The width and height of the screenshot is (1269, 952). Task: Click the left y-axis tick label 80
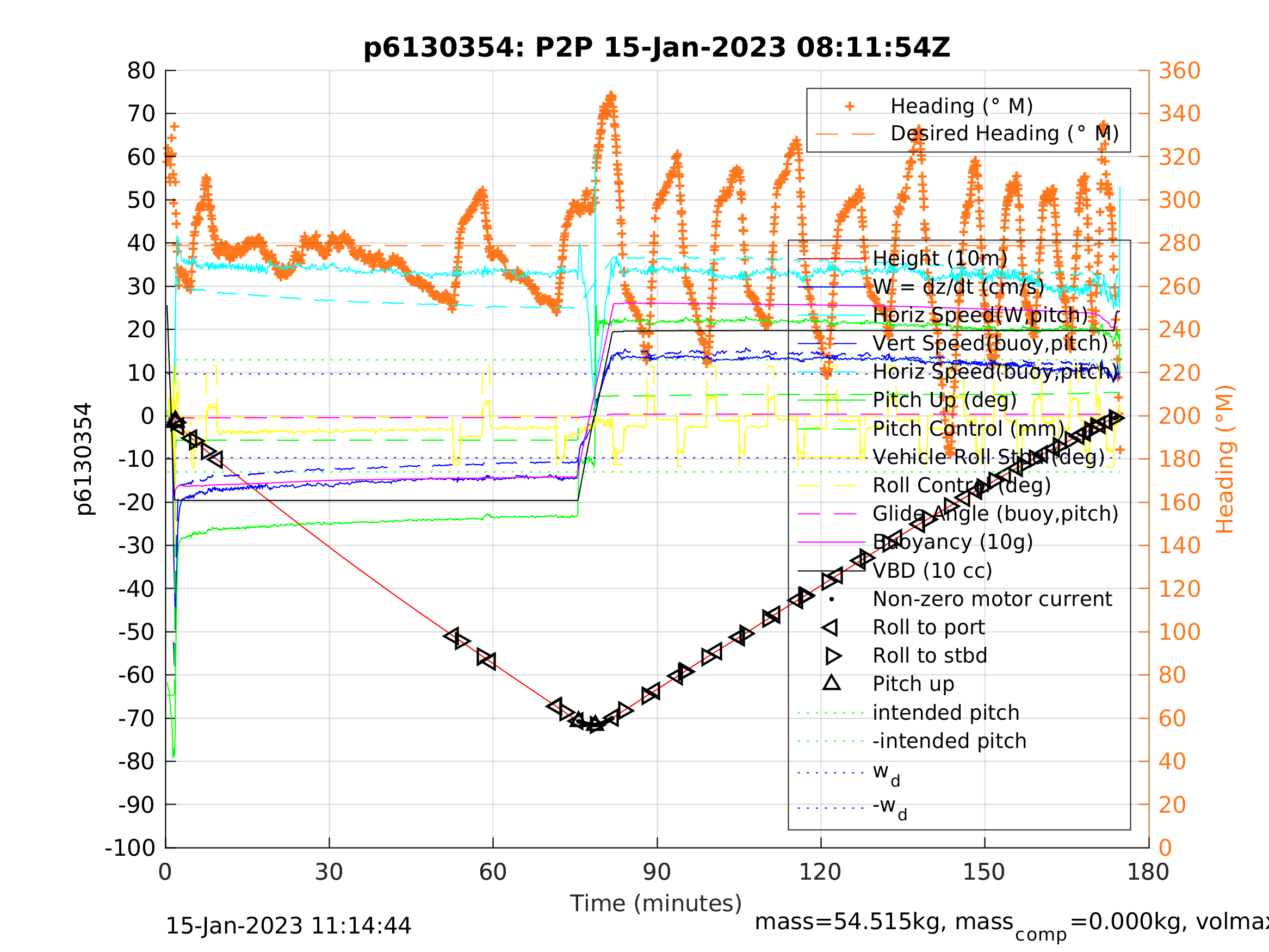[x=141, y=71]
